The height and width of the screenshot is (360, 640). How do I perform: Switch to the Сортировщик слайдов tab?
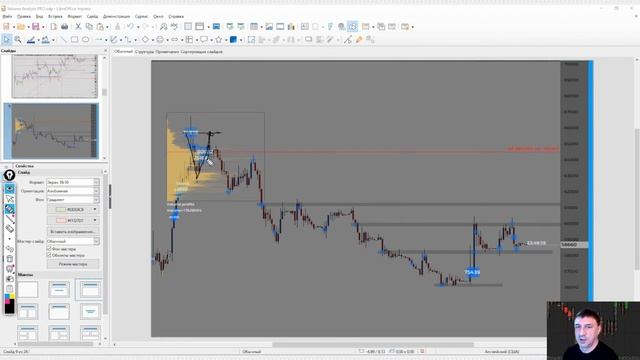click(x=202, y=52)
